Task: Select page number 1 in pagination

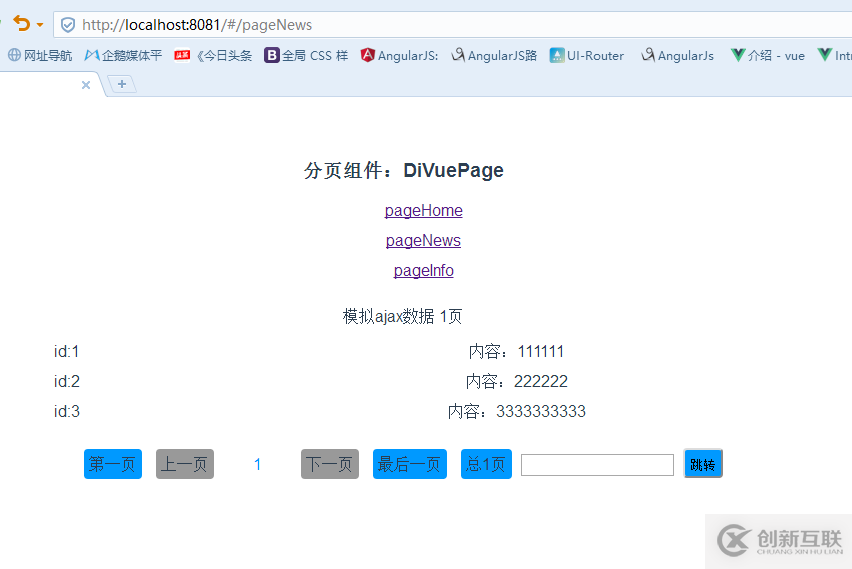Action: click(258, 465)
